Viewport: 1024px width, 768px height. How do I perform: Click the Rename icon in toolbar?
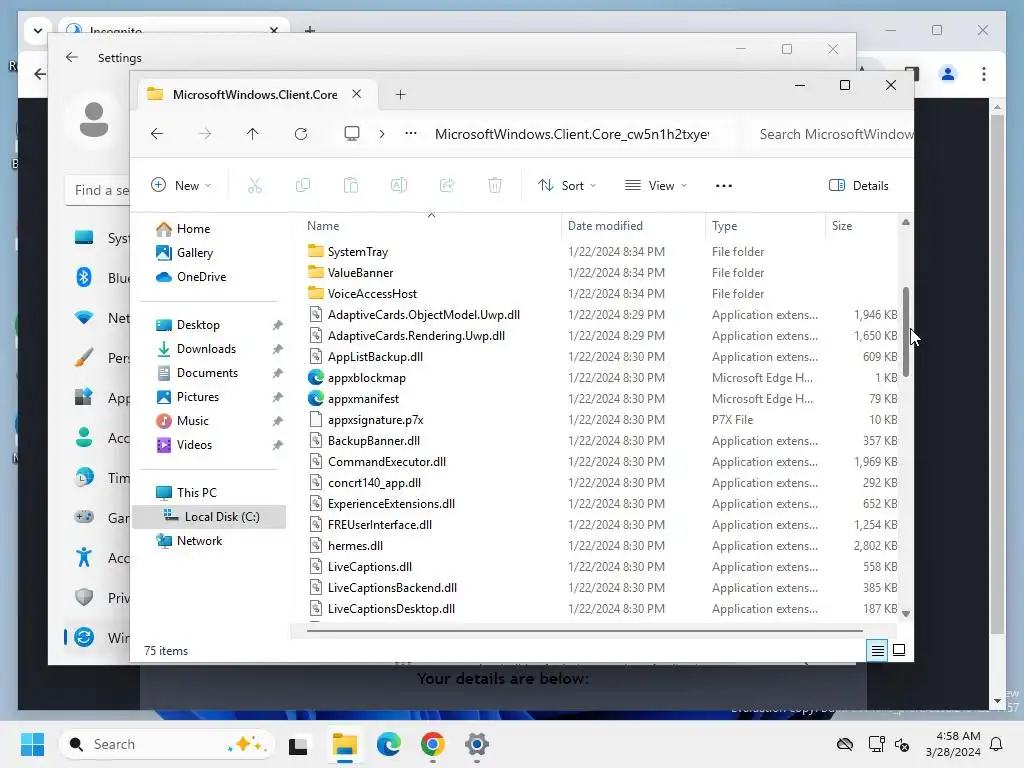[399, 185]
